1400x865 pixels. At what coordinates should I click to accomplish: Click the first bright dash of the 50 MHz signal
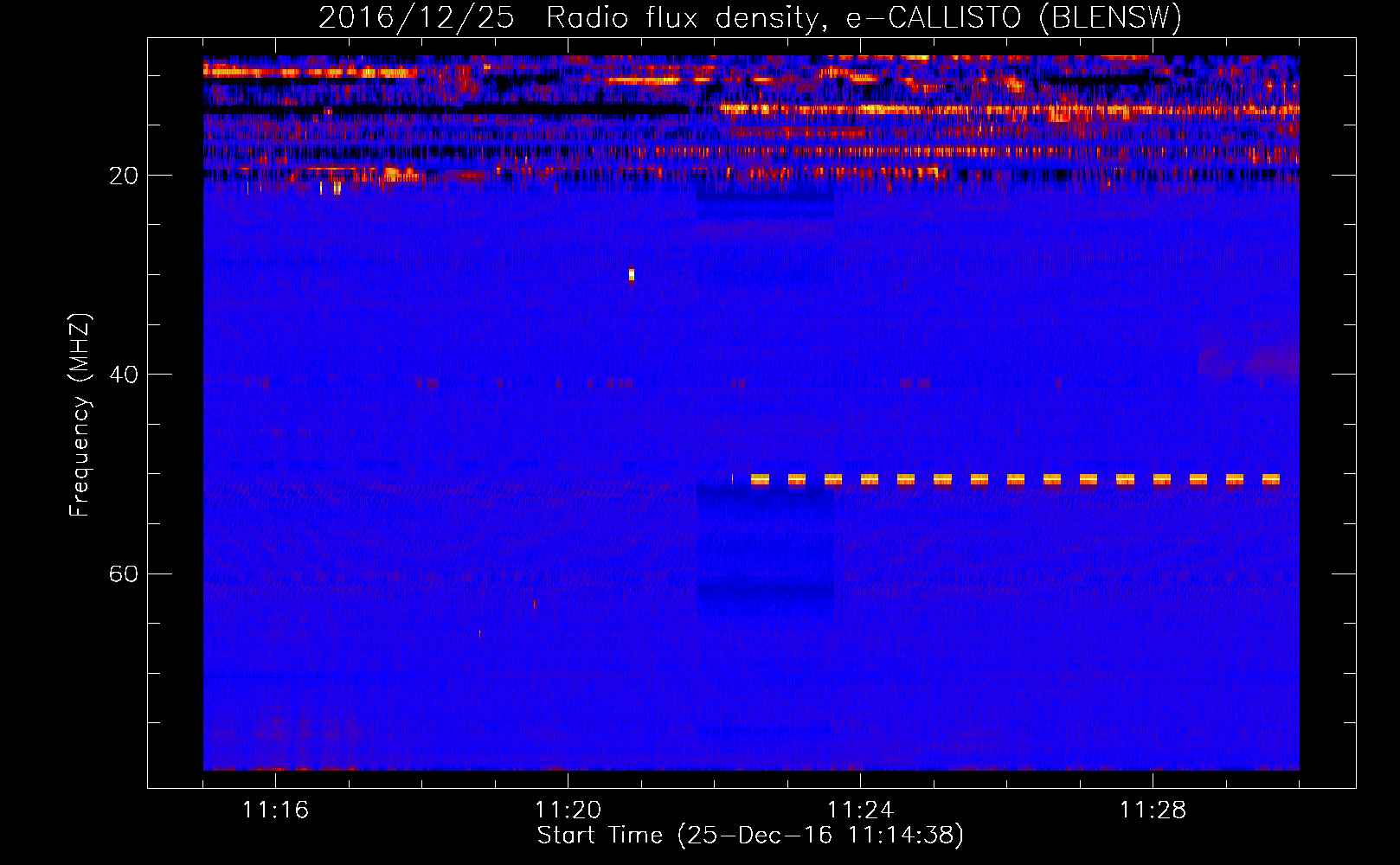[x=760, y=479]
